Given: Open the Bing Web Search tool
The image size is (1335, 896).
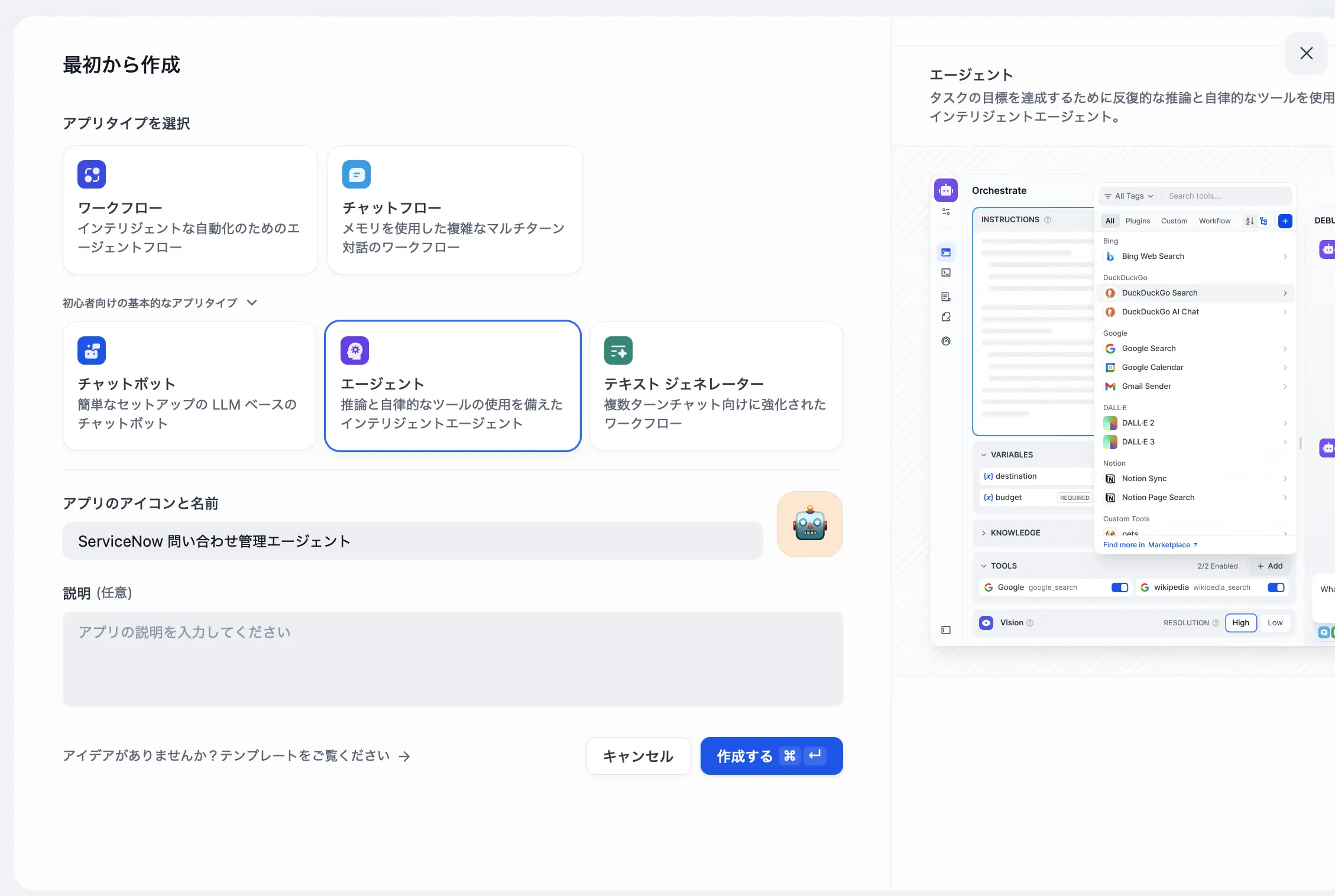Looking at the screenshot, I should [x=1153, y=256].
